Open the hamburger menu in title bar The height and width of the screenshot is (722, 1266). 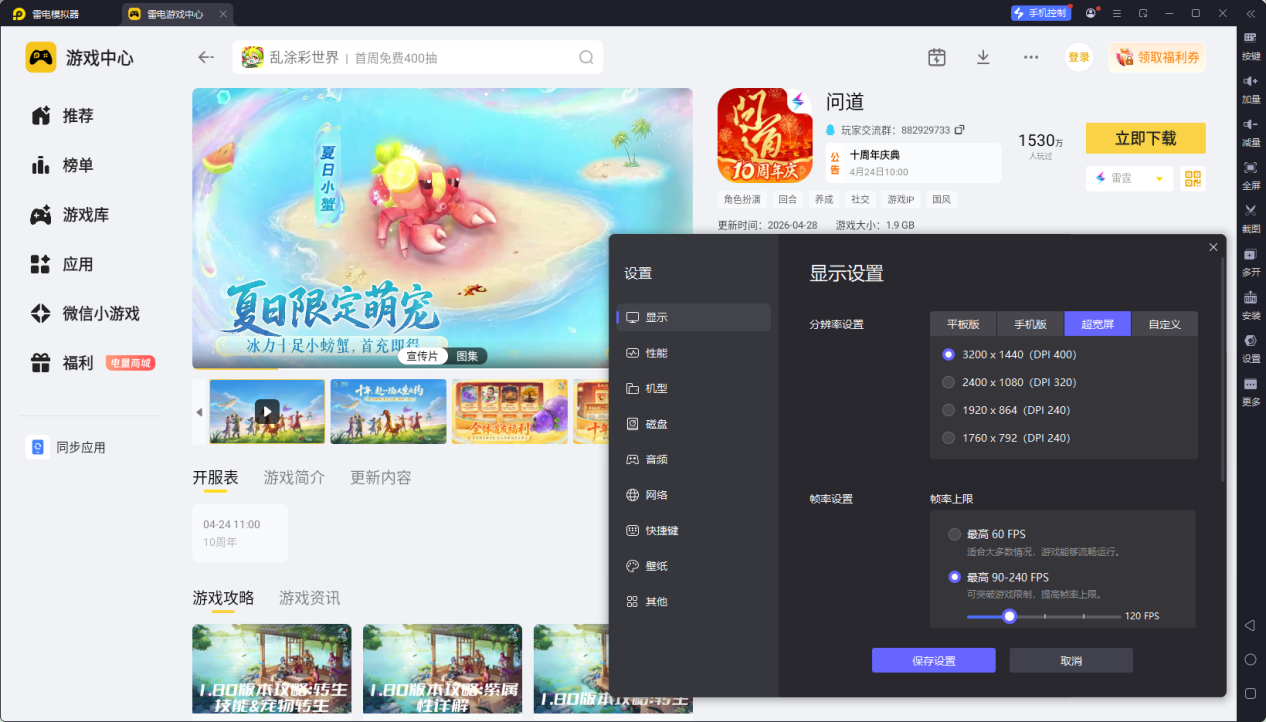[1116, 13]
